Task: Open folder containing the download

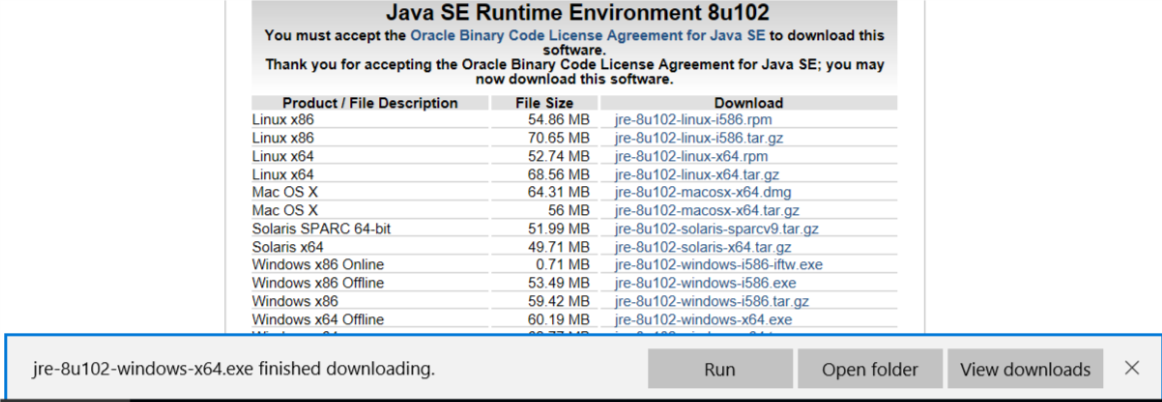Action: [x=869, y=369]
